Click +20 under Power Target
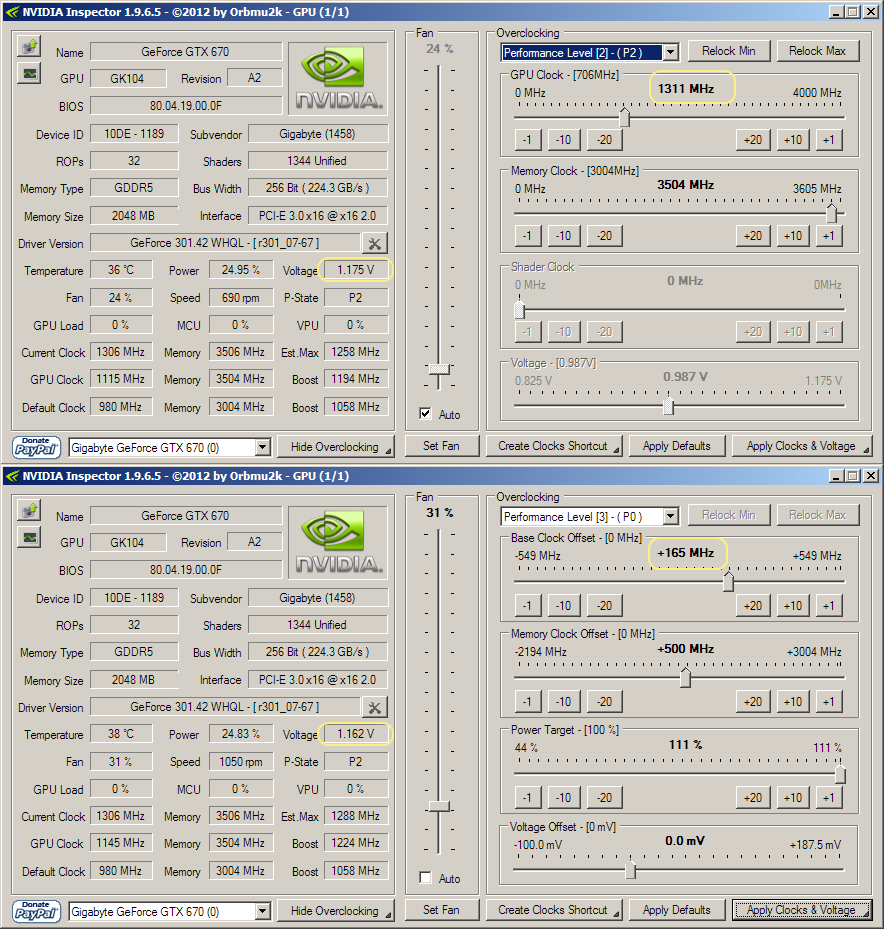 (x=753, y=798)
